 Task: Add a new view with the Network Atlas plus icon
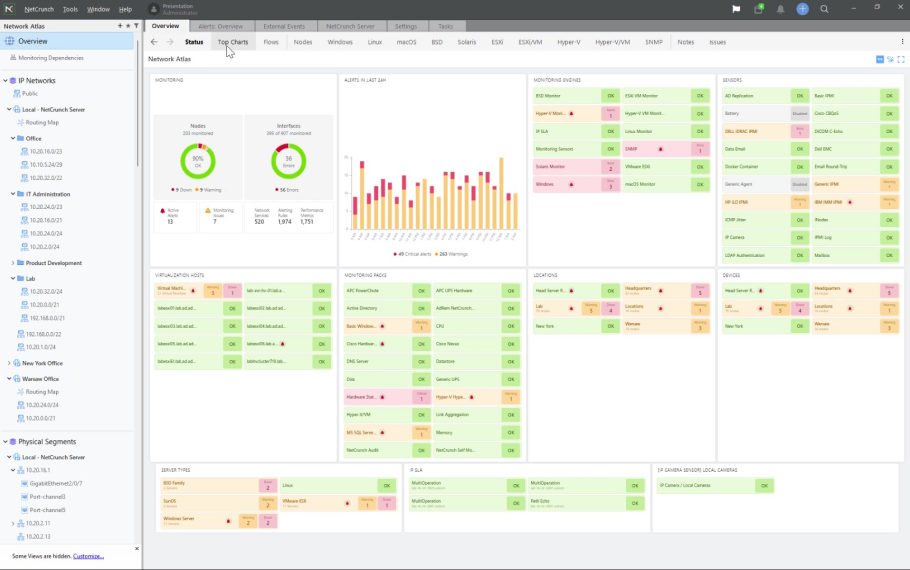click(120, 26)
